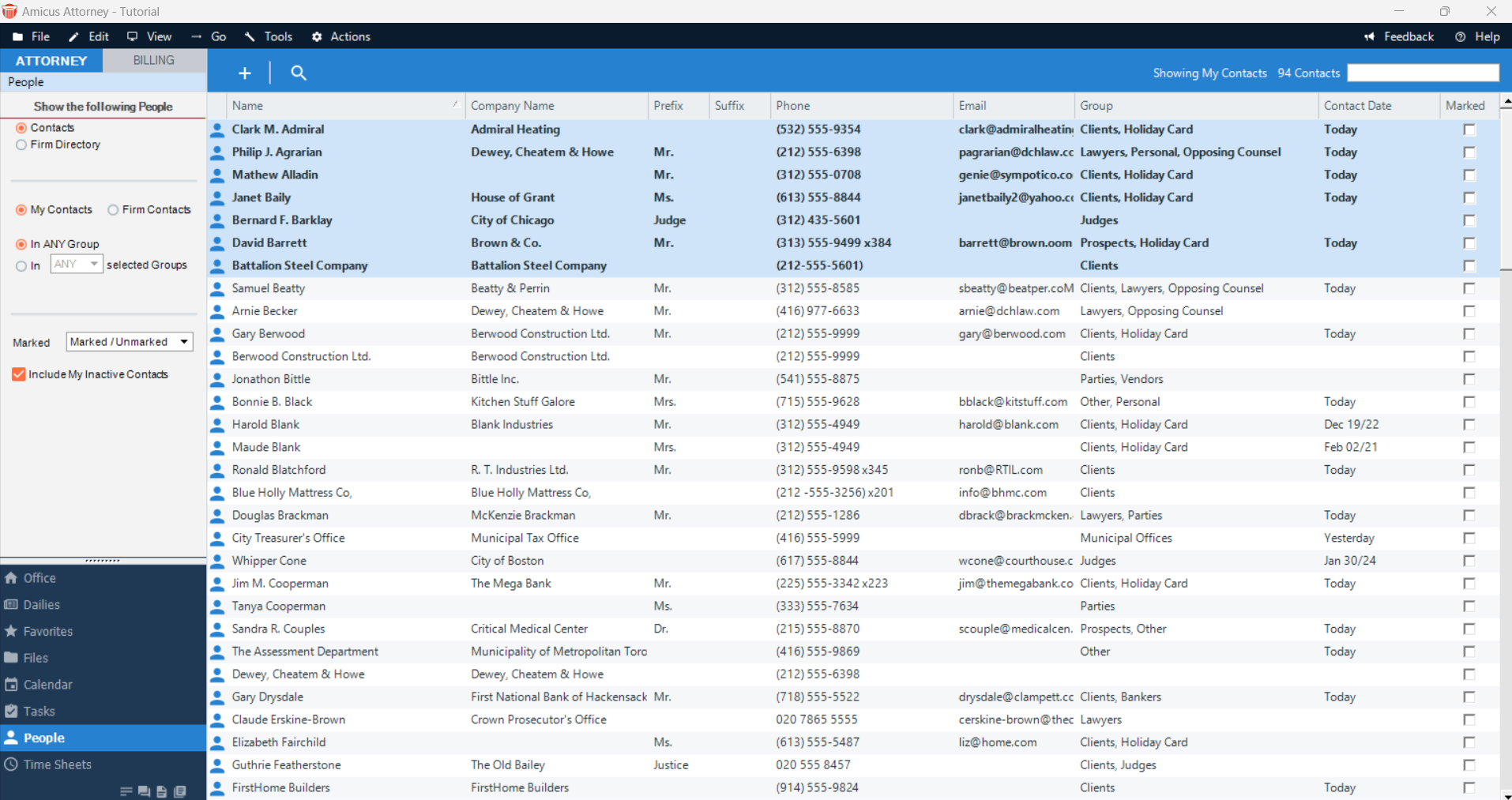The height and width of the screenshot is (800, 1512).
Task: Choose the My Contacts option
Action: click(21, 210)
